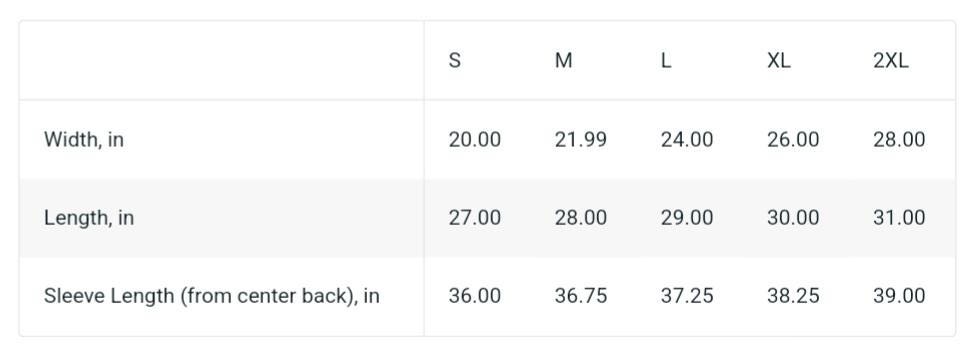This screenshot has width=978, height=363.
Task: Select the L size column header
Action: click(x=666, y=60)
